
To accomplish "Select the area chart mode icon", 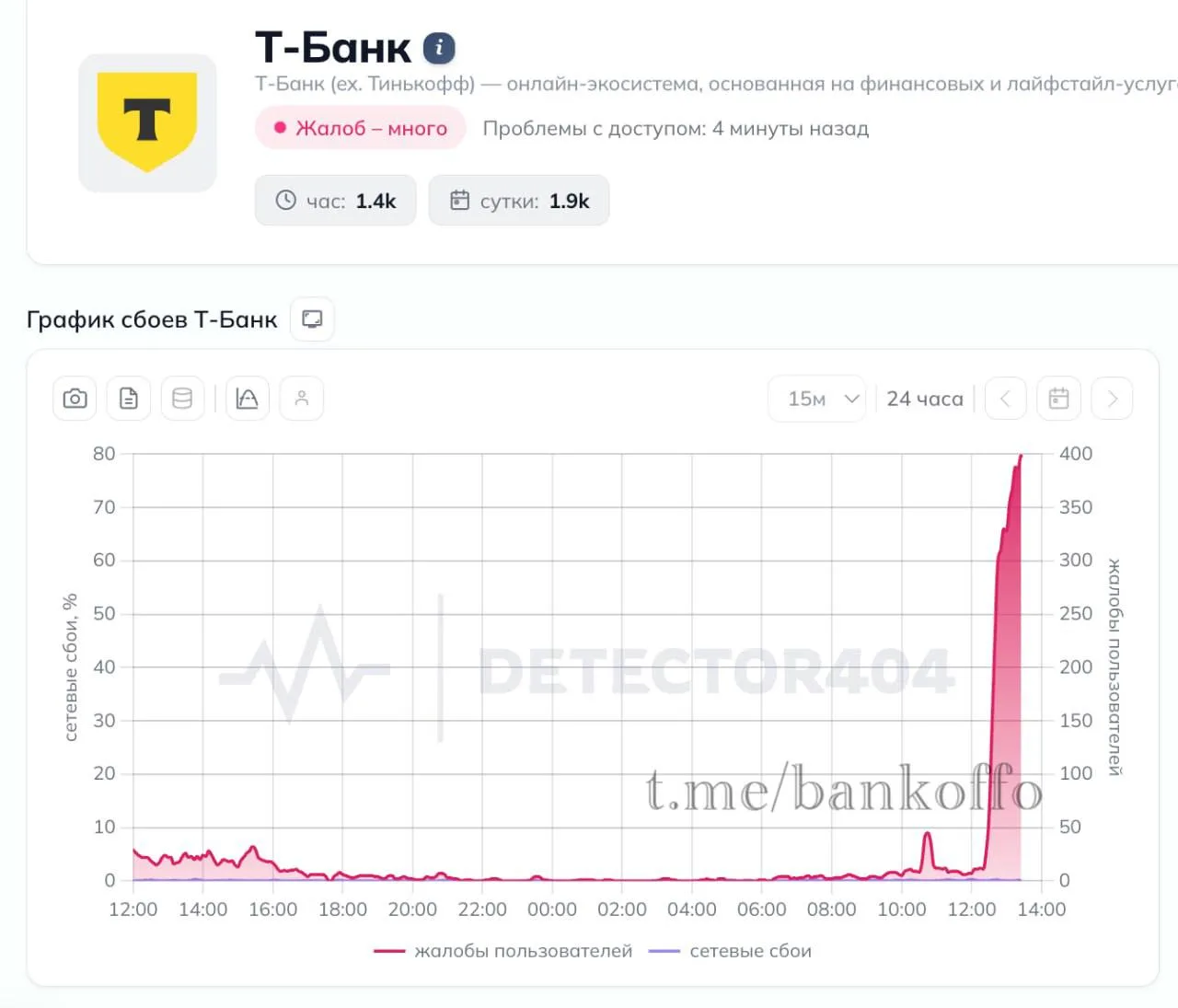I will tap(247, 399).
